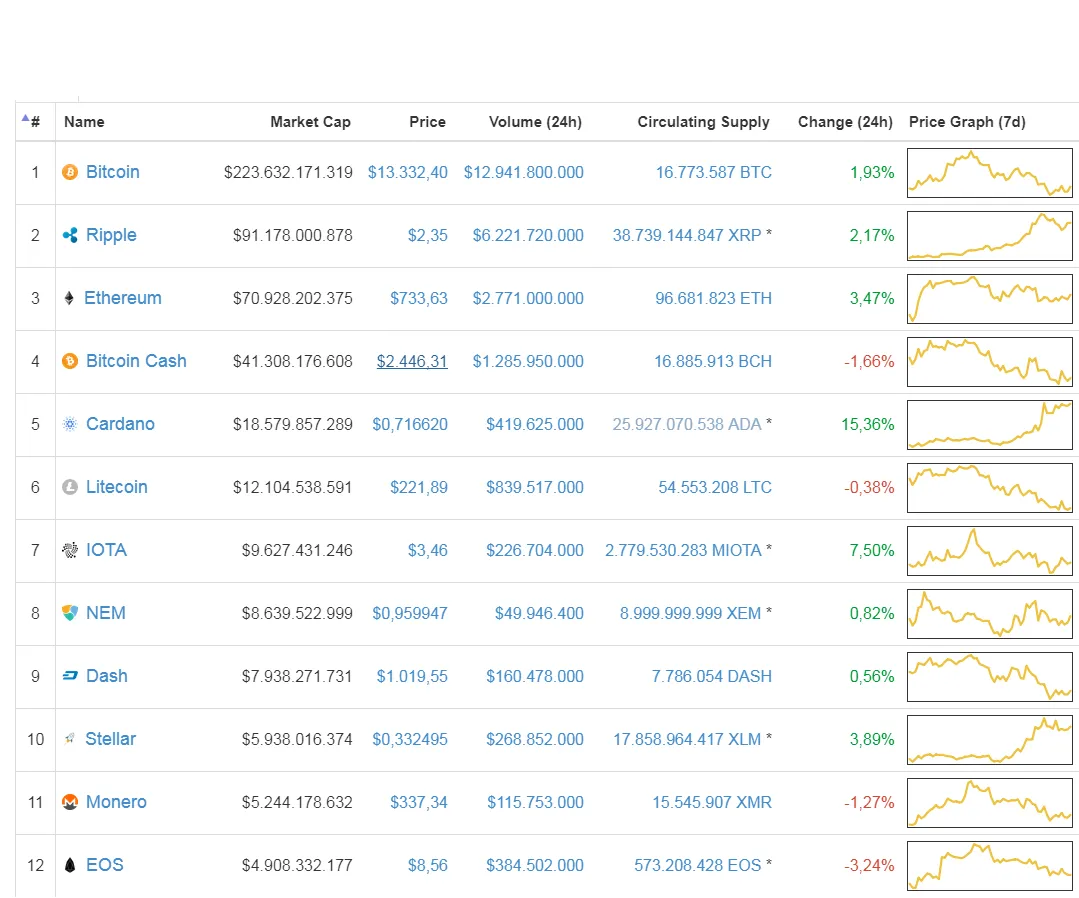The width and height of the screenshot is (1079, 898).
Task: Open the Stellar name link
Action: coord(111,739)
